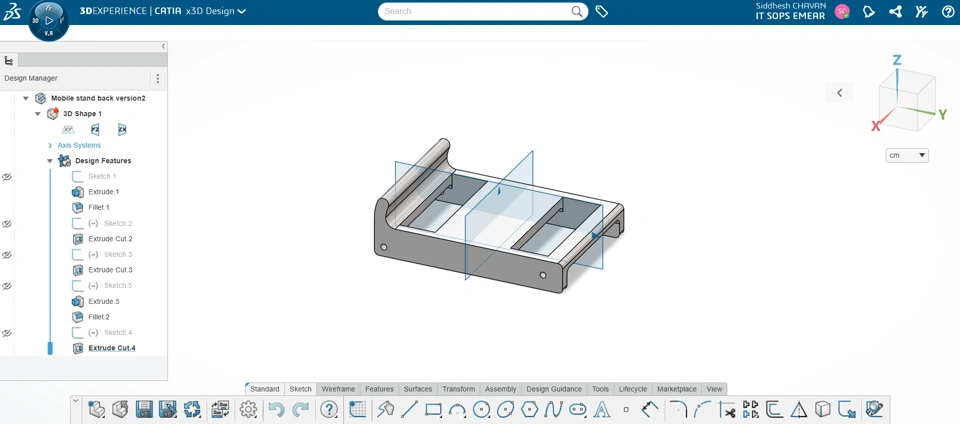The height and width of the screenshot is (424, 960).
Task: Select Extrude Cut.4 in the tree
Action: coord(111,348)
